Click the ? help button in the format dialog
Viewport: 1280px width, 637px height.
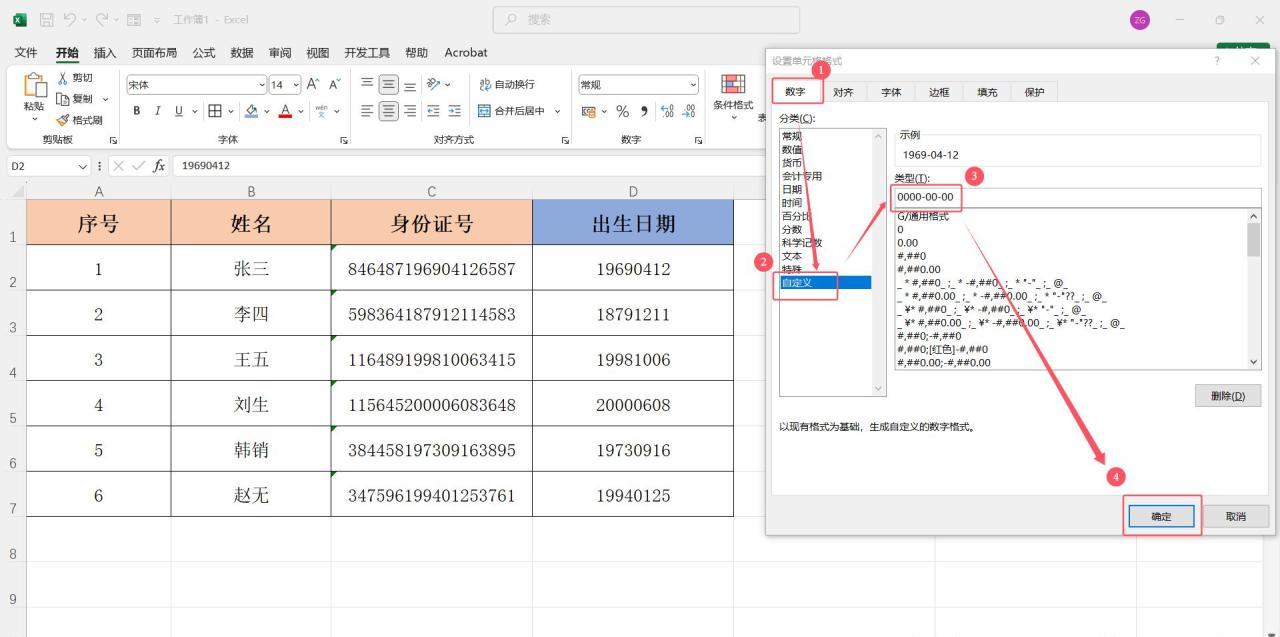click(1217, 61)
